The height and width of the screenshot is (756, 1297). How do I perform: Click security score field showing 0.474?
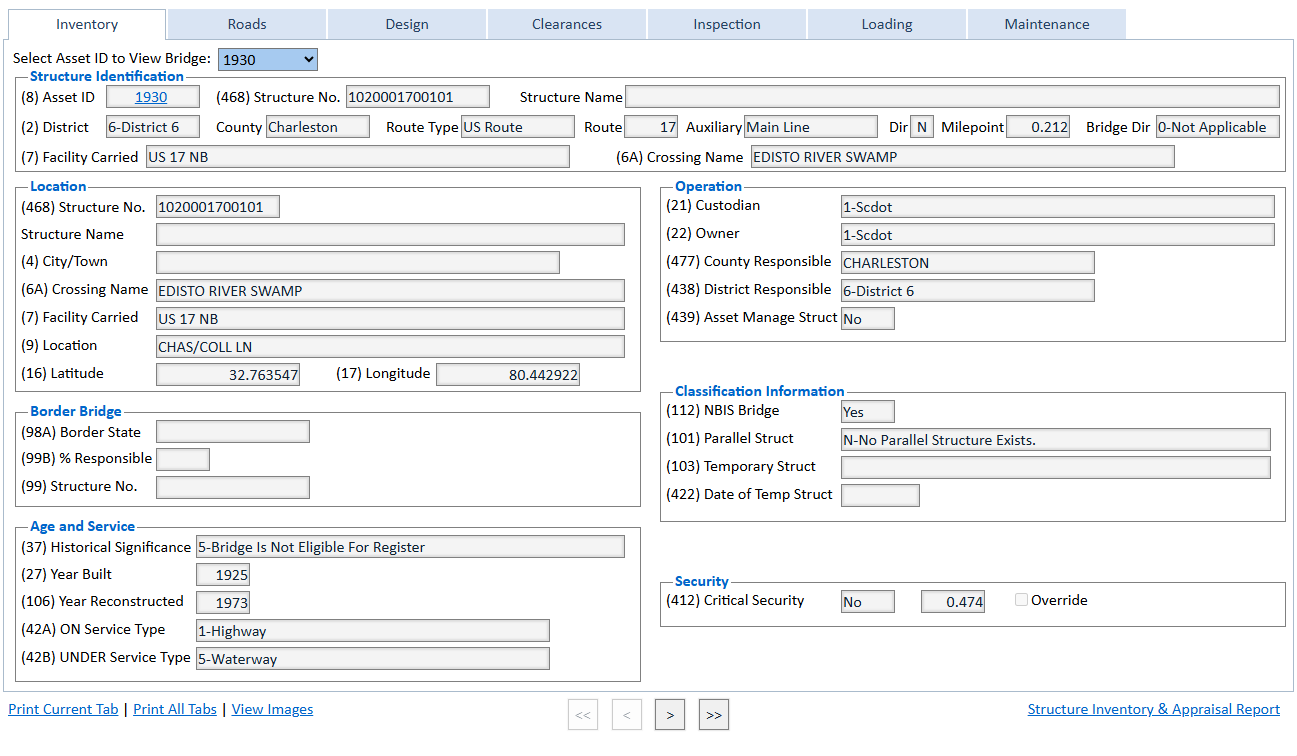[x=953, y=601]
